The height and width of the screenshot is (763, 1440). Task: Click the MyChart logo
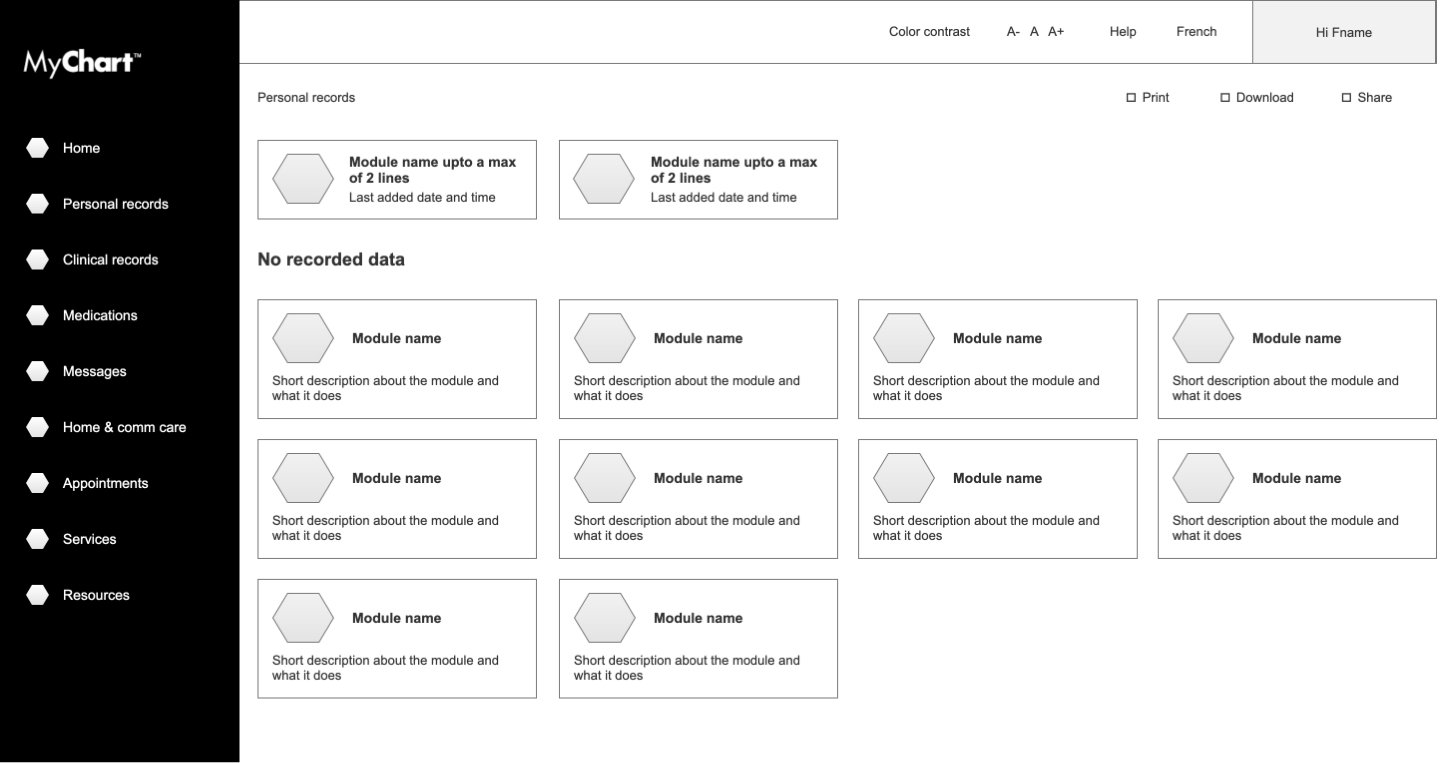(80, 62)
